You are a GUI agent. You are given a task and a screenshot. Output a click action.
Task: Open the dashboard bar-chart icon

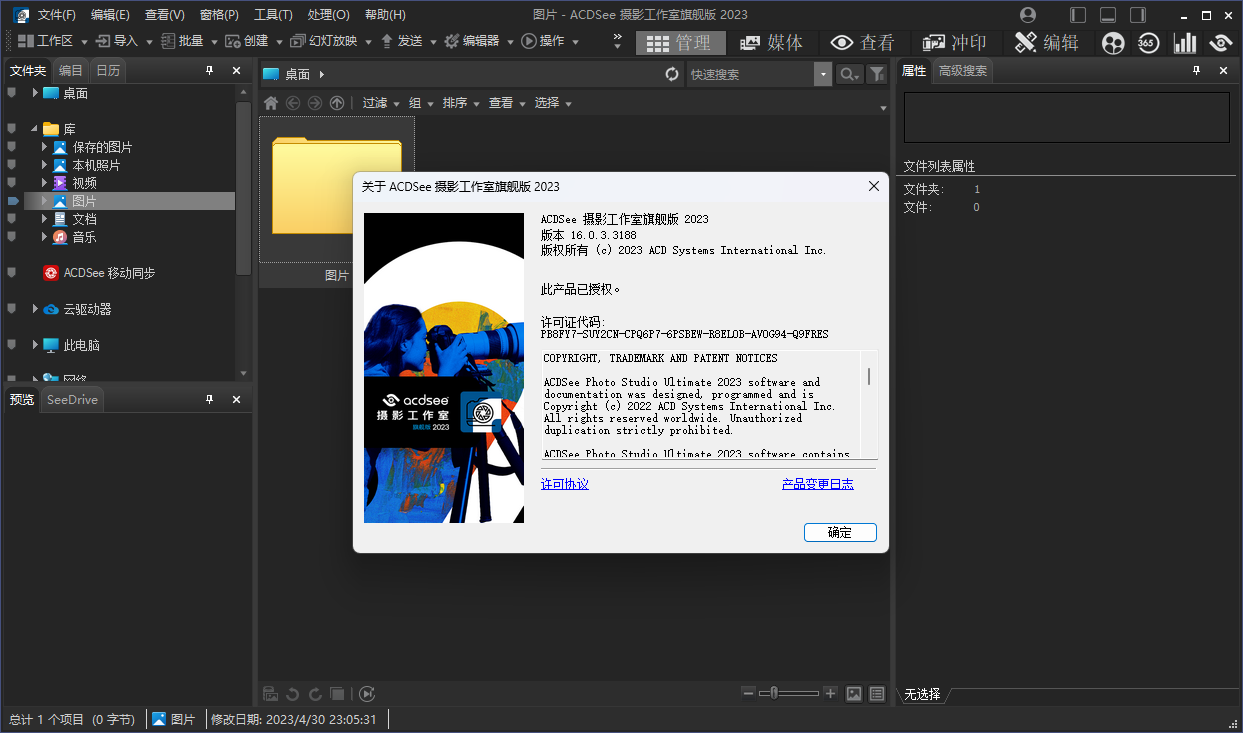pyautogui.click(x=1185, y=42)
